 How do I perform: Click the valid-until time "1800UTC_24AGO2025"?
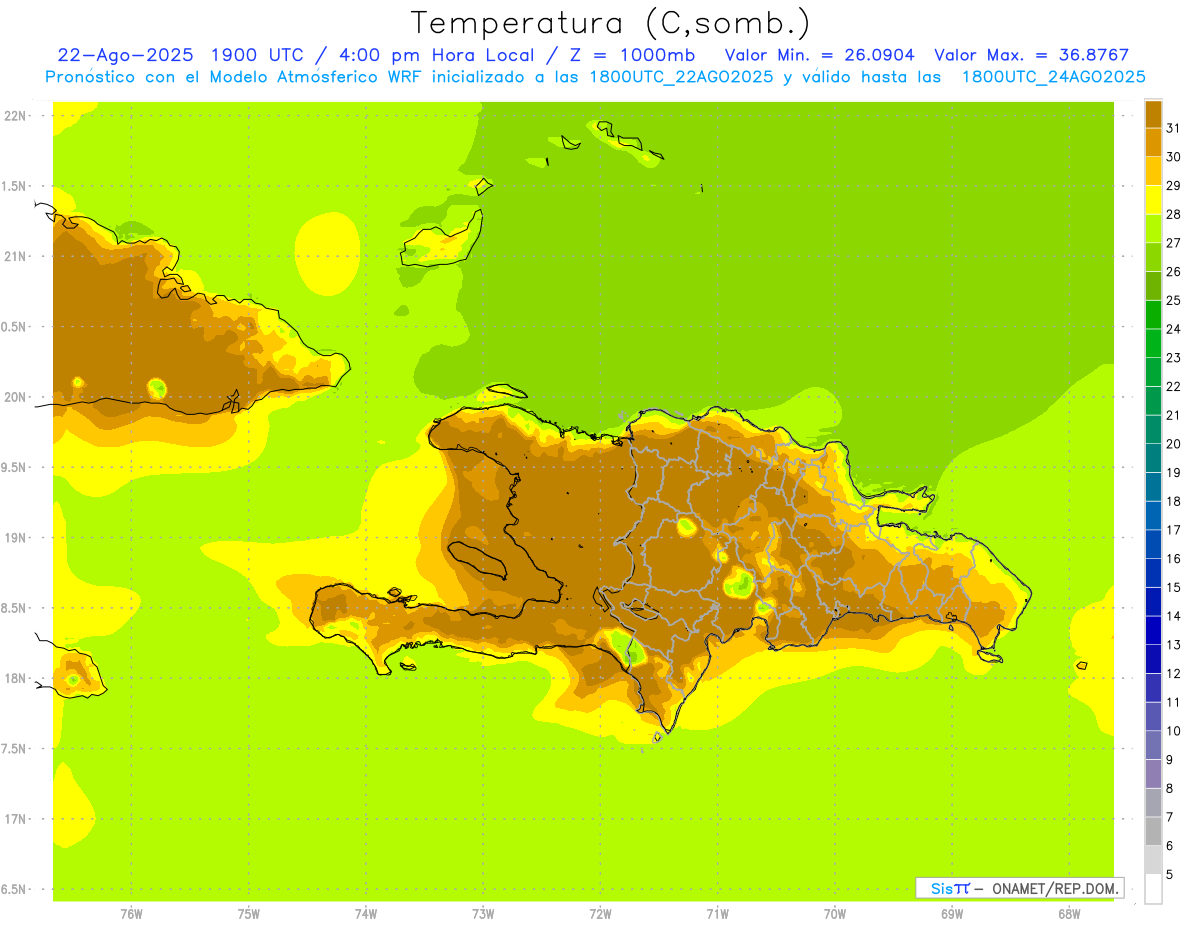click(1053, 77)
